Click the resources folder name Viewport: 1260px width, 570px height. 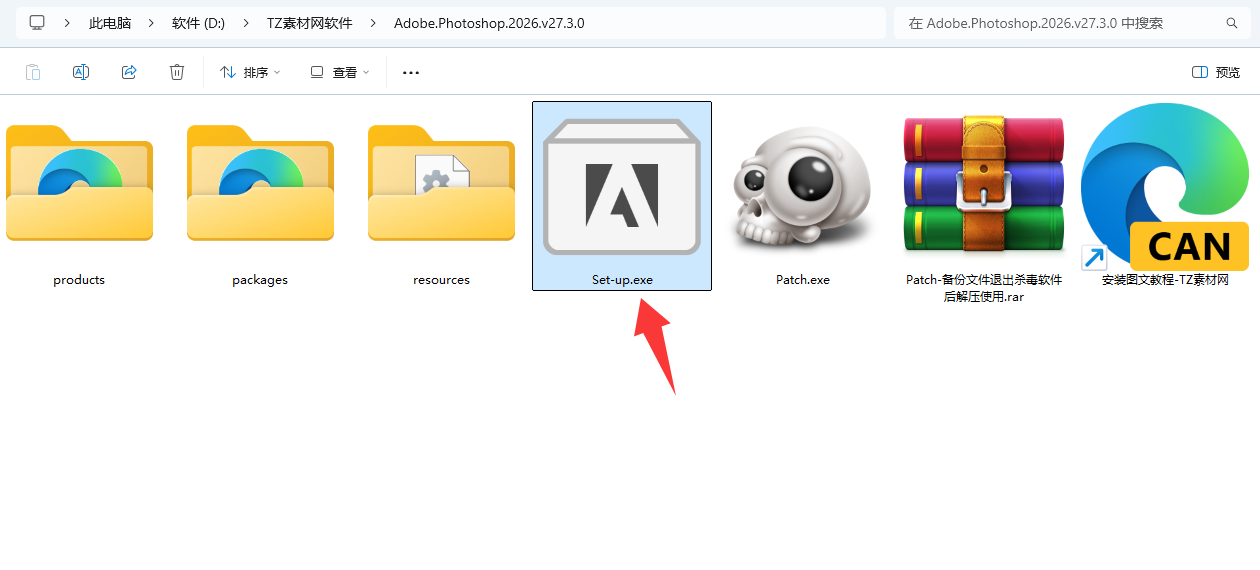tap(441, 280)
